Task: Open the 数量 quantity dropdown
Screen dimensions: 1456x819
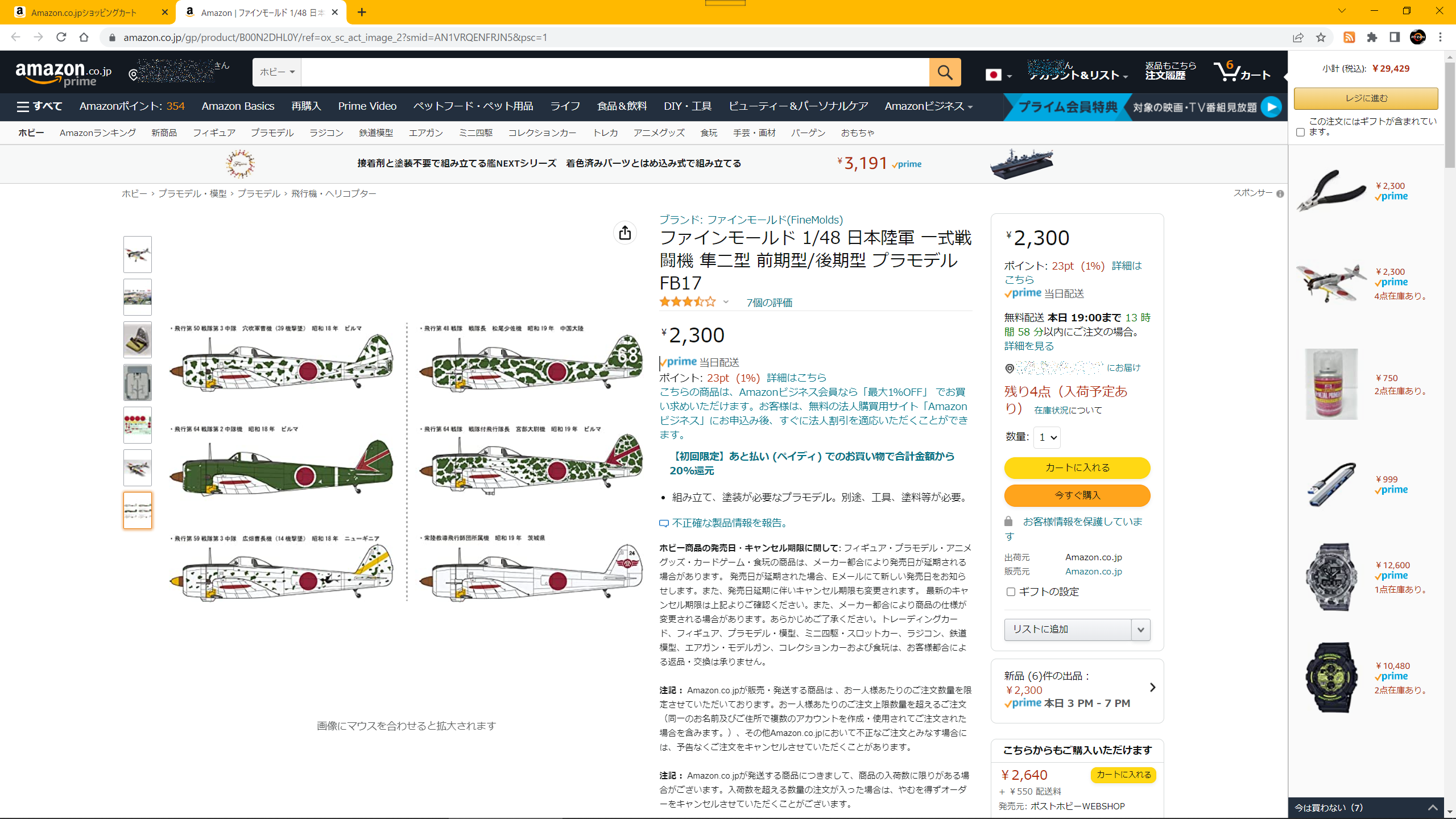Action: (x=1047, y=437)
